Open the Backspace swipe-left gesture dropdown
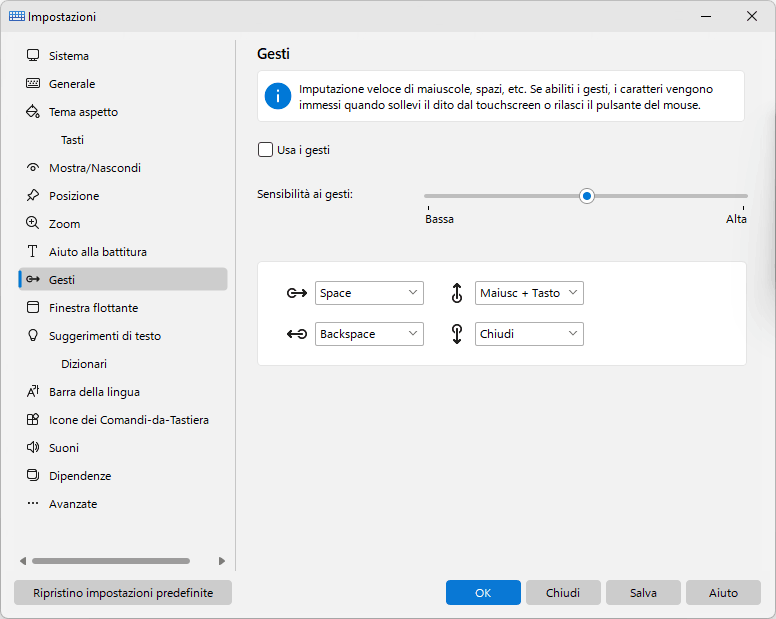 [369, 334]
